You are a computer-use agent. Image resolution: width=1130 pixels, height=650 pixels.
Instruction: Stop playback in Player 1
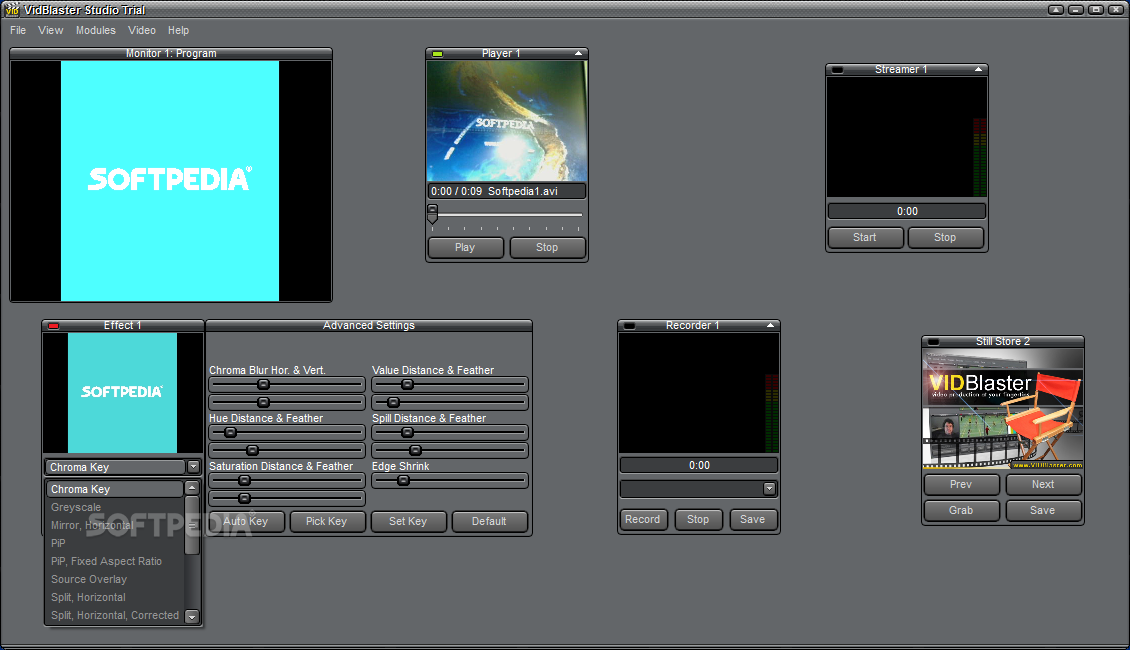pos(547,247)
